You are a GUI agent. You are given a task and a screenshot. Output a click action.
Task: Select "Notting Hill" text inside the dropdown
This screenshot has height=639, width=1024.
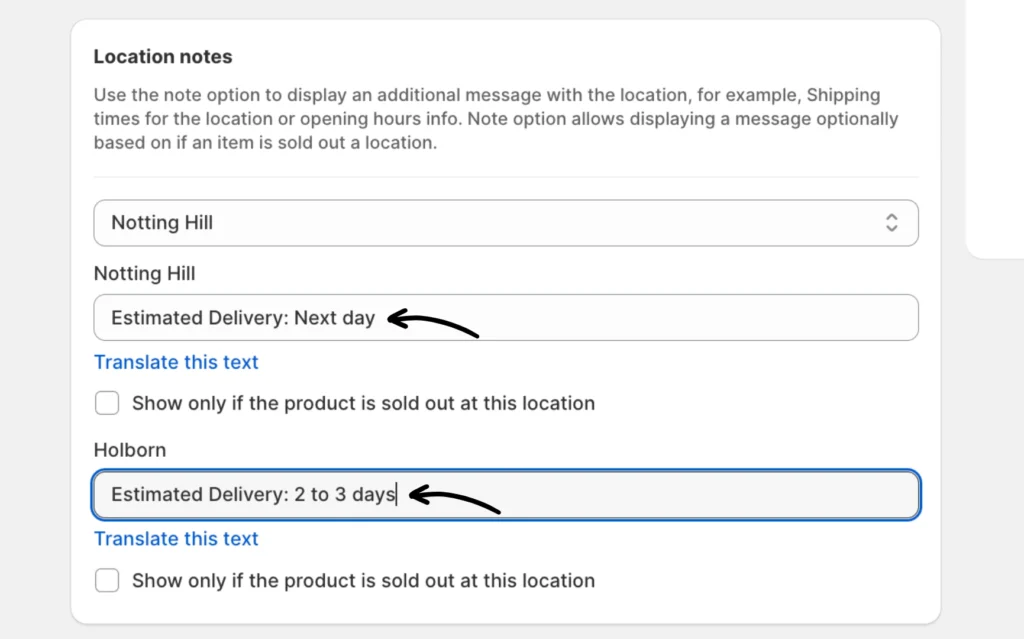[x=162, y=223]
